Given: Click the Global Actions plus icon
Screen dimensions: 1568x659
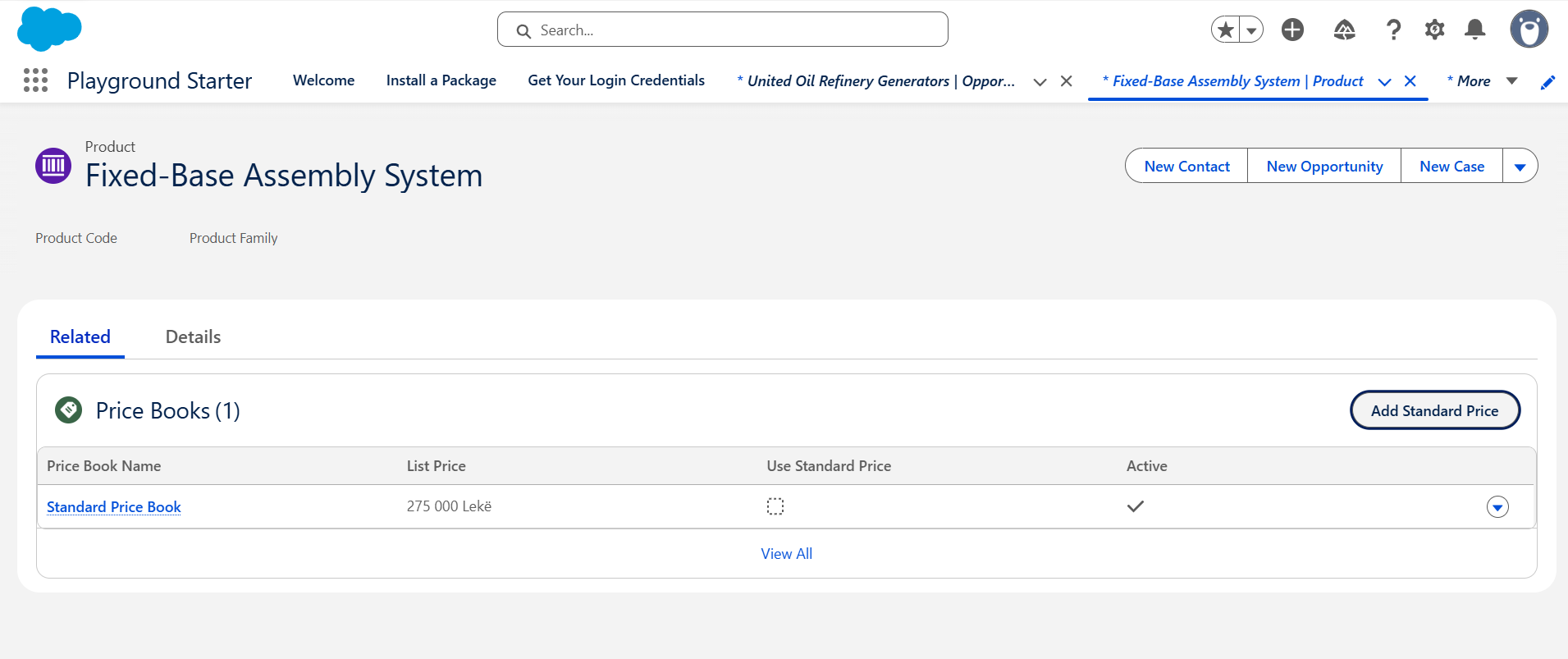Looking at the screenshot, I should (1292, 30).
